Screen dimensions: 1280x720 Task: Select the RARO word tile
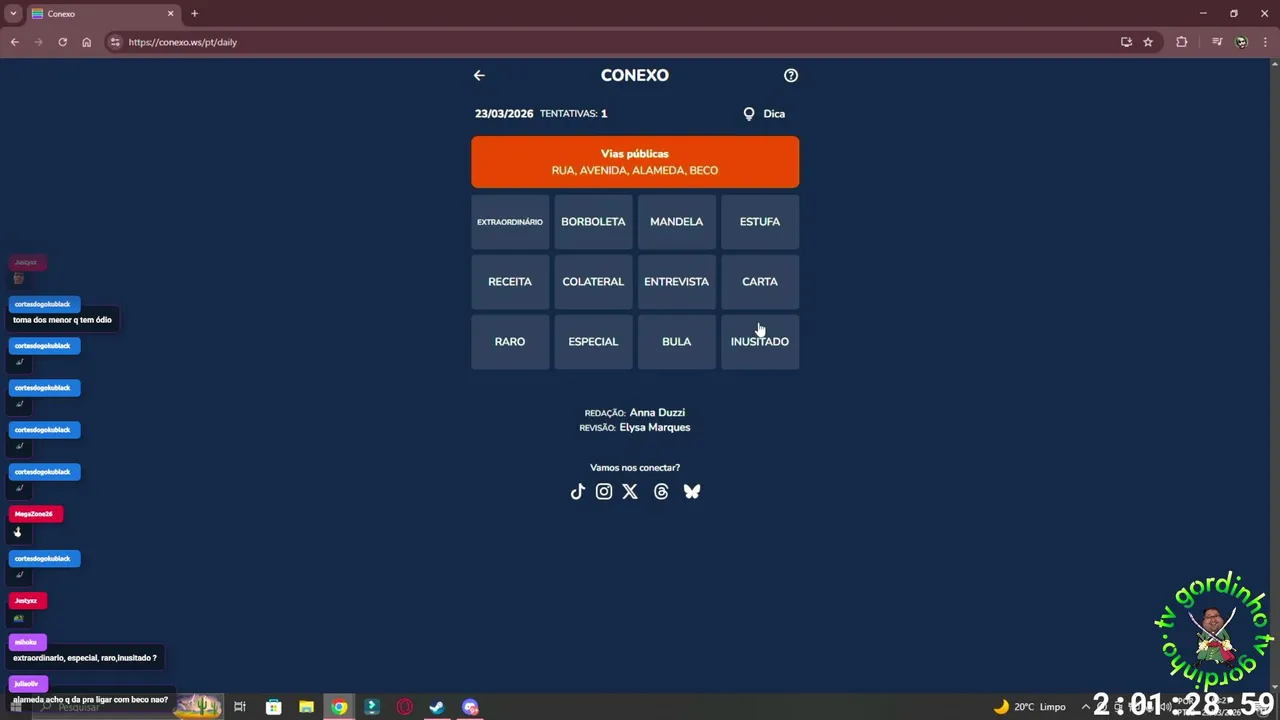tap(510, 342)
